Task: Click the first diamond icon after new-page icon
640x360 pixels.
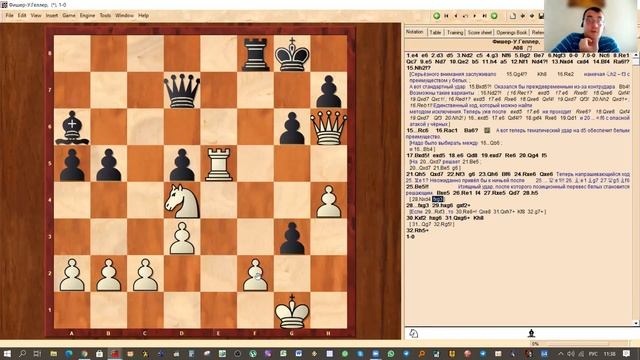Action: point(522,16)
